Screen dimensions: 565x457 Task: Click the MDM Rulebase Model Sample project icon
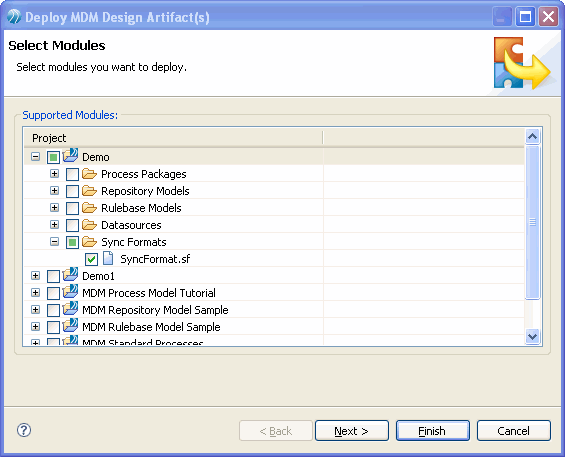point(70,325)
